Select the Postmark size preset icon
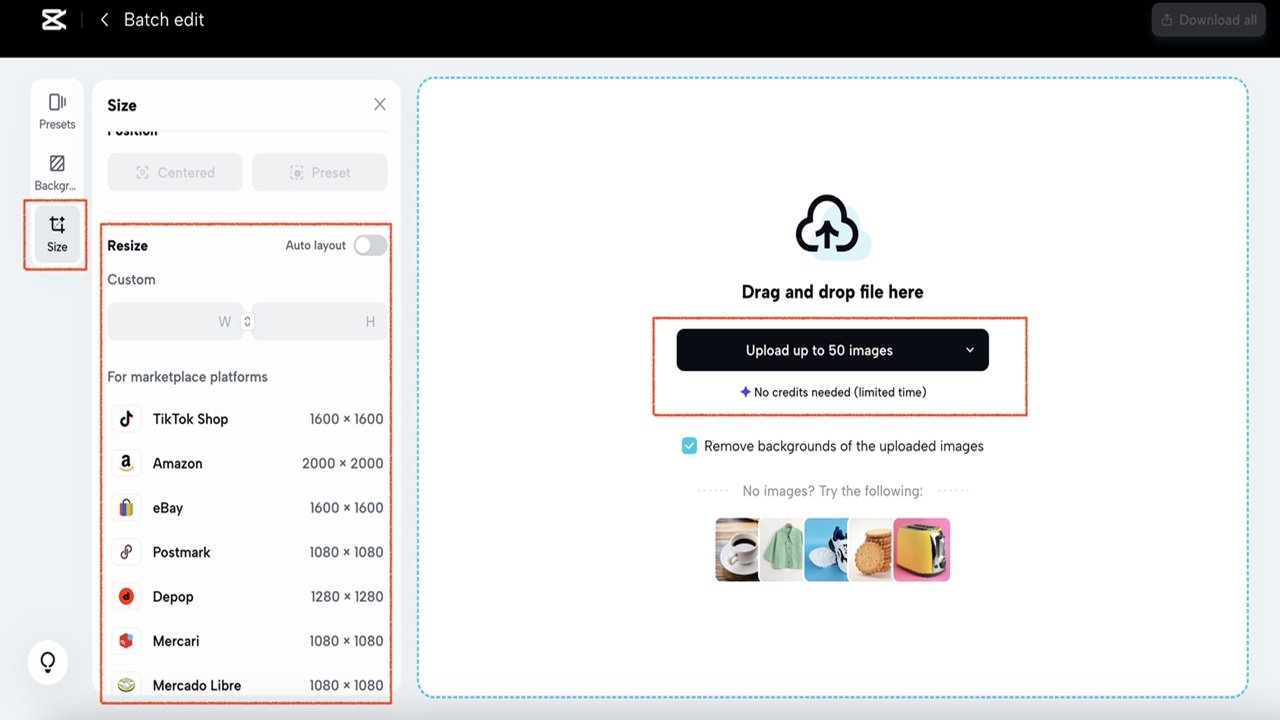 pos(126,552)
